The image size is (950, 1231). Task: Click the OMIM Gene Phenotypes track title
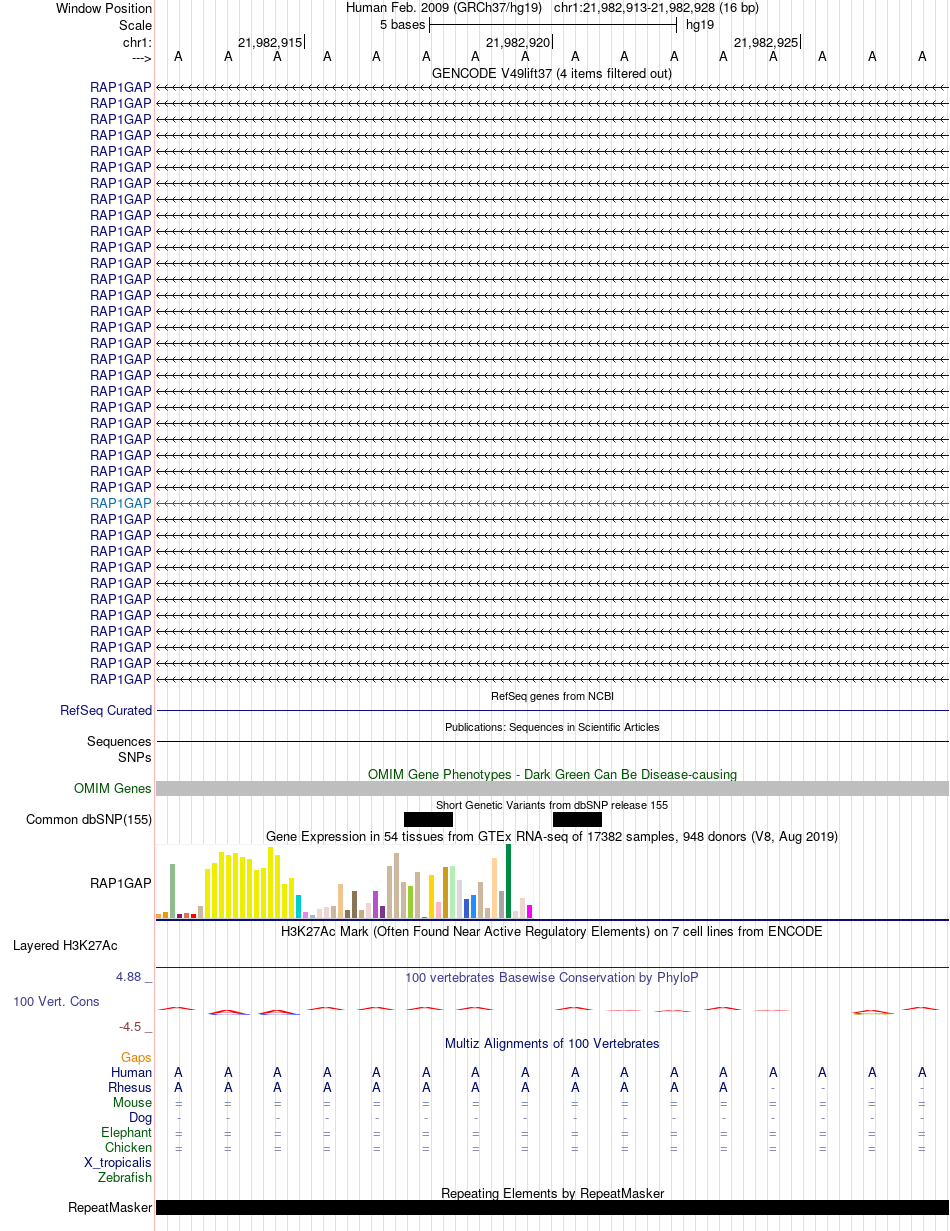[552, 774]
